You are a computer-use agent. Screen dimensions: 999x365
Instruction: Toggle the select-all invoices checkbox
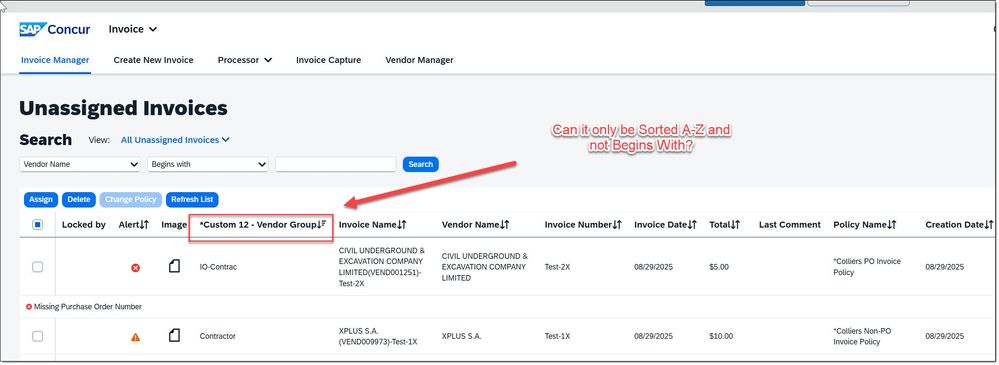click(38, 224)
